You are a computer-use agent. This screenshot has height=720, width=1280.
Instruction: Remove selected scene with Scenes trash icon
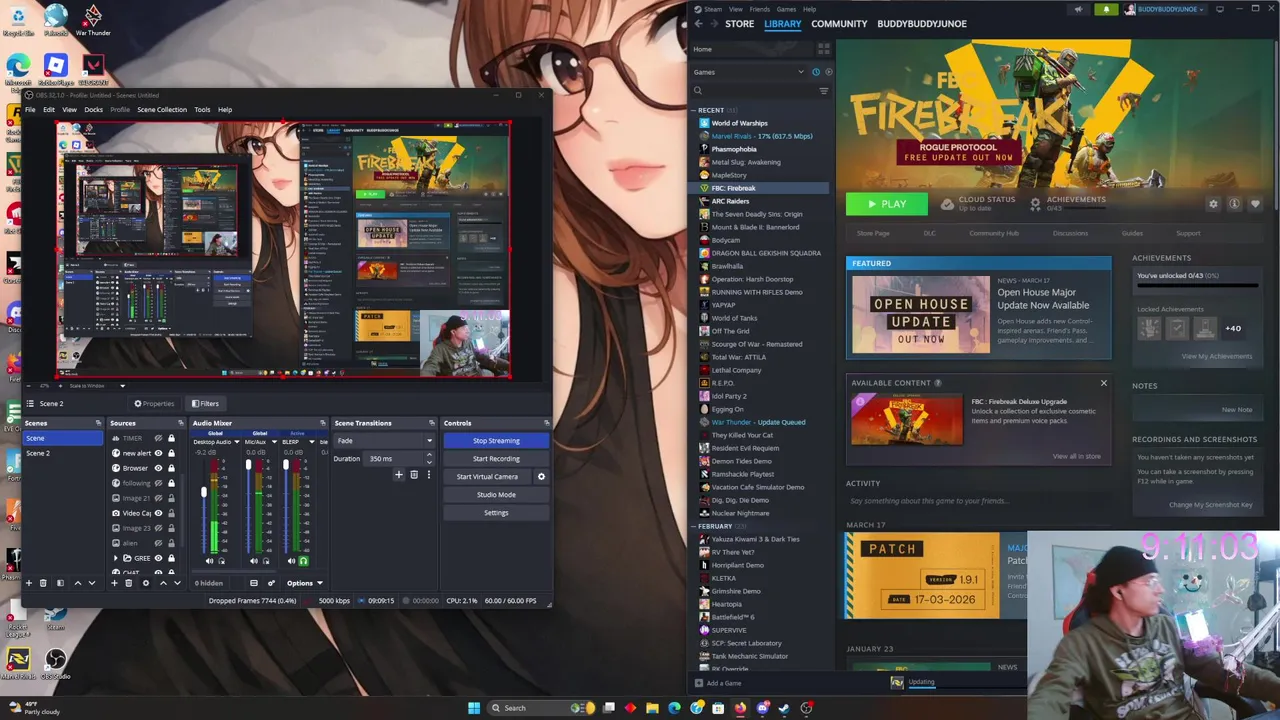tap(43, 583)
